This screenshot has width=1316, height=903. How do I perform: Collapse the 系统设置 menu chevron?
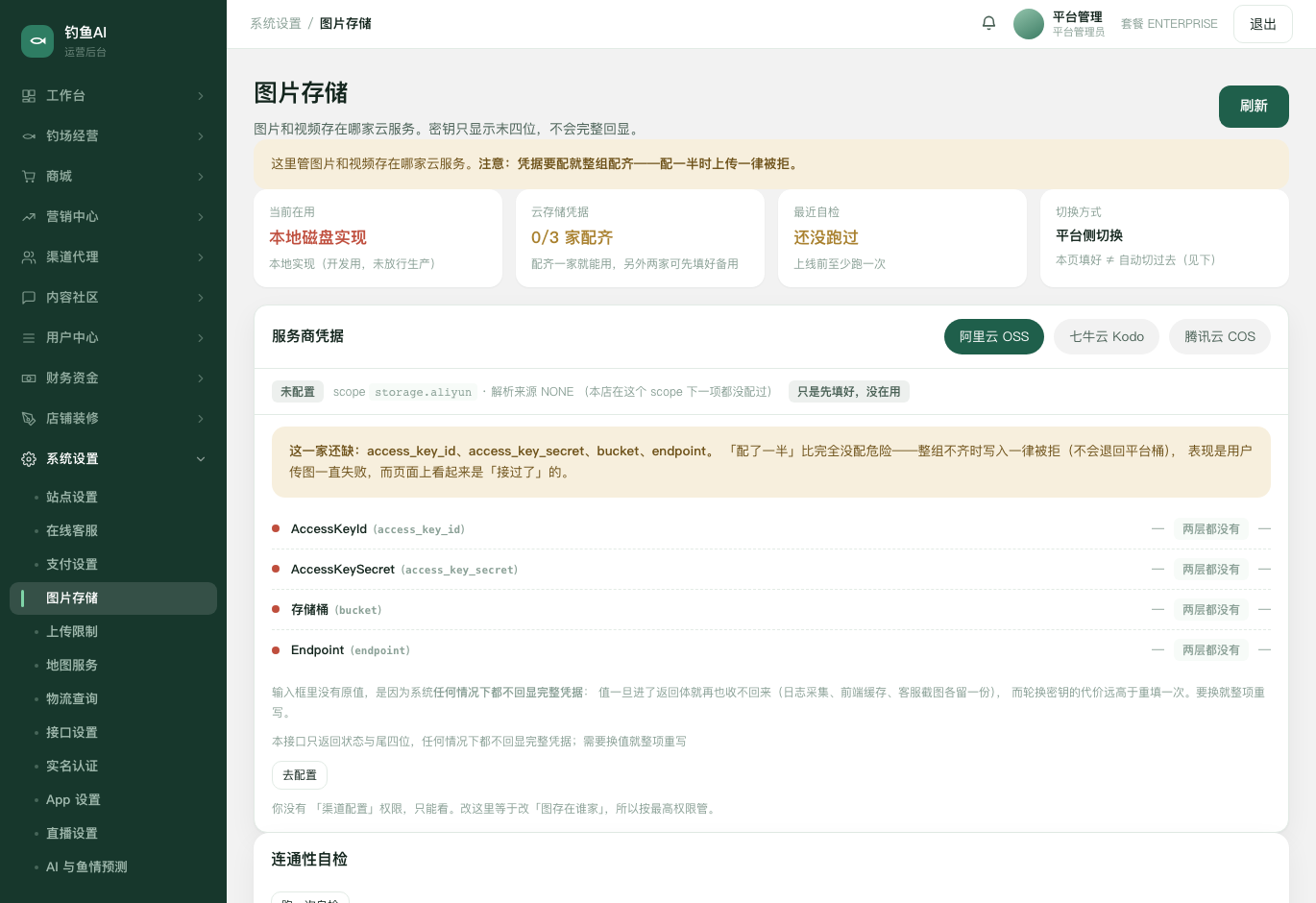point(201,459)
